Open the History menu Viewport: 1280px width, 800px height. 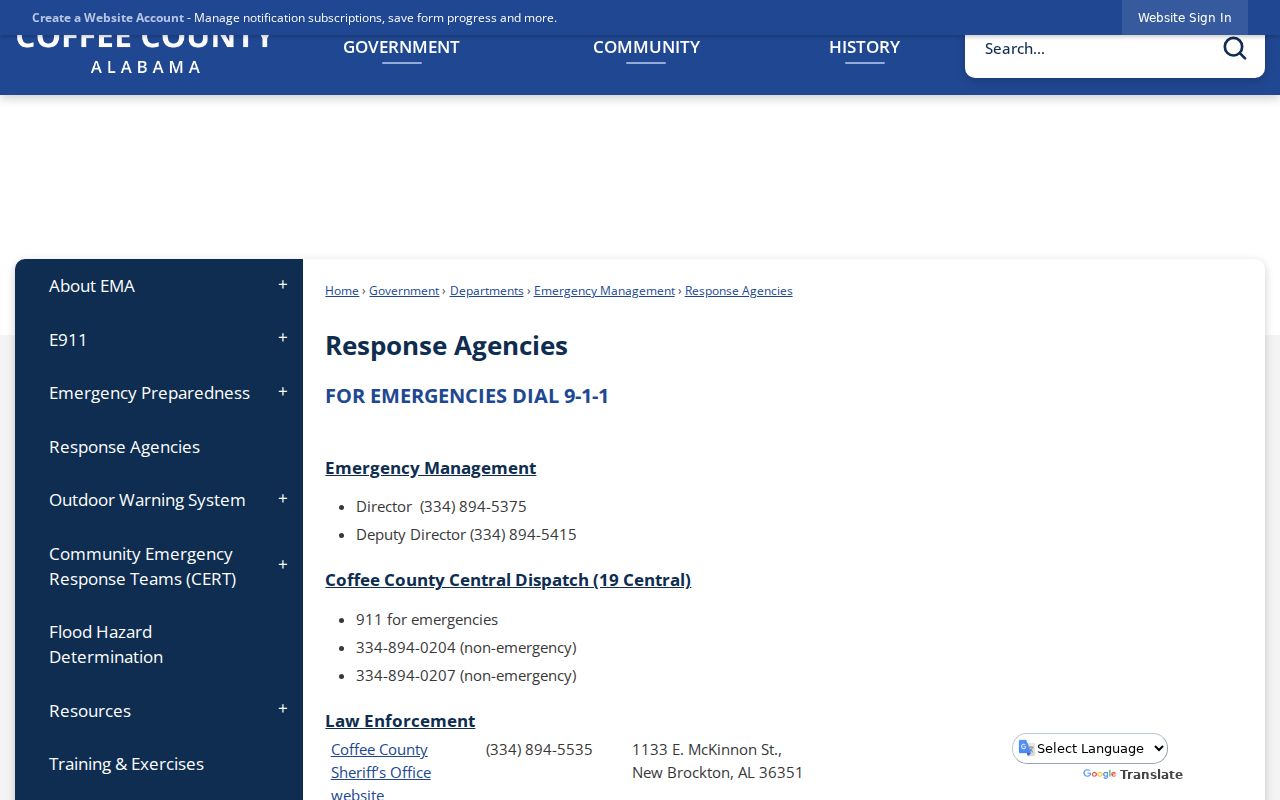(x=864, y=47)
